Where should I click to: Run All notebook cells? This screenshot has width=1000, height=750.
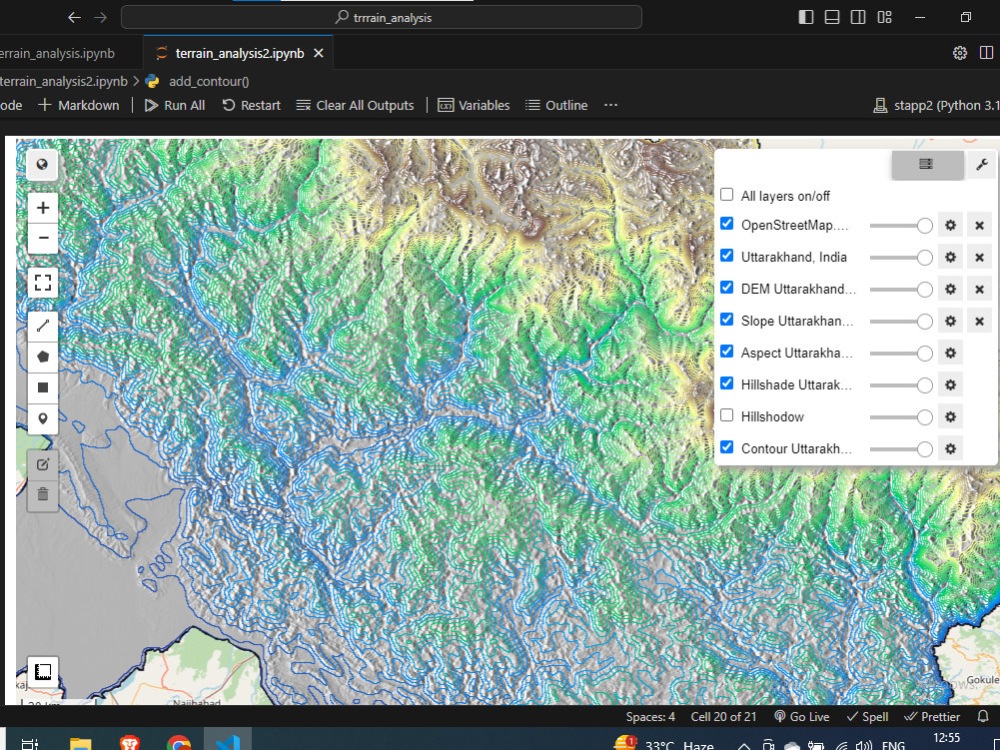pos(175,105)
